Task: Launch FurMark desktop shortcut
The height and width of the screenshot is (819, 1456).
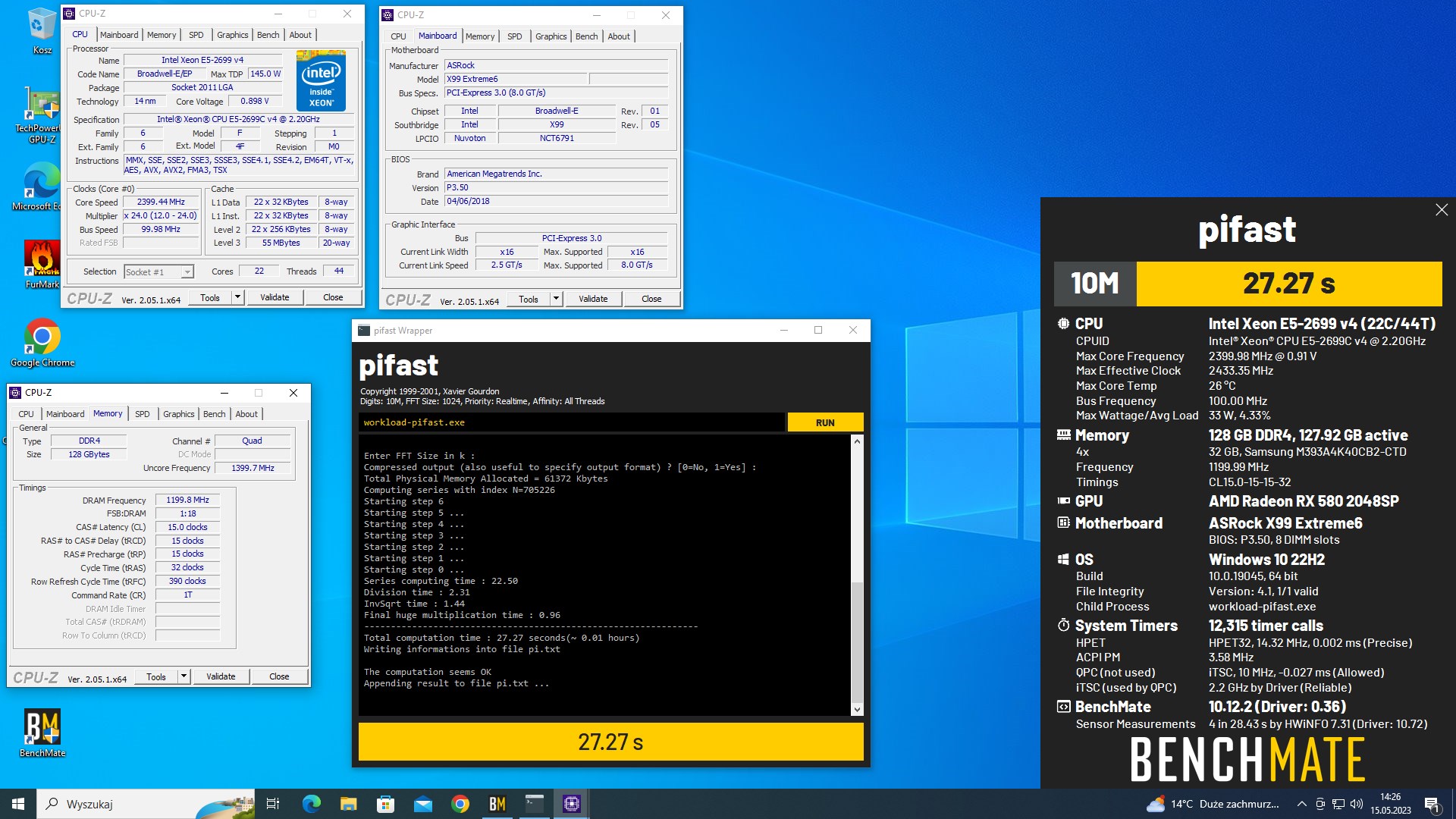Action: click(42, 264)
